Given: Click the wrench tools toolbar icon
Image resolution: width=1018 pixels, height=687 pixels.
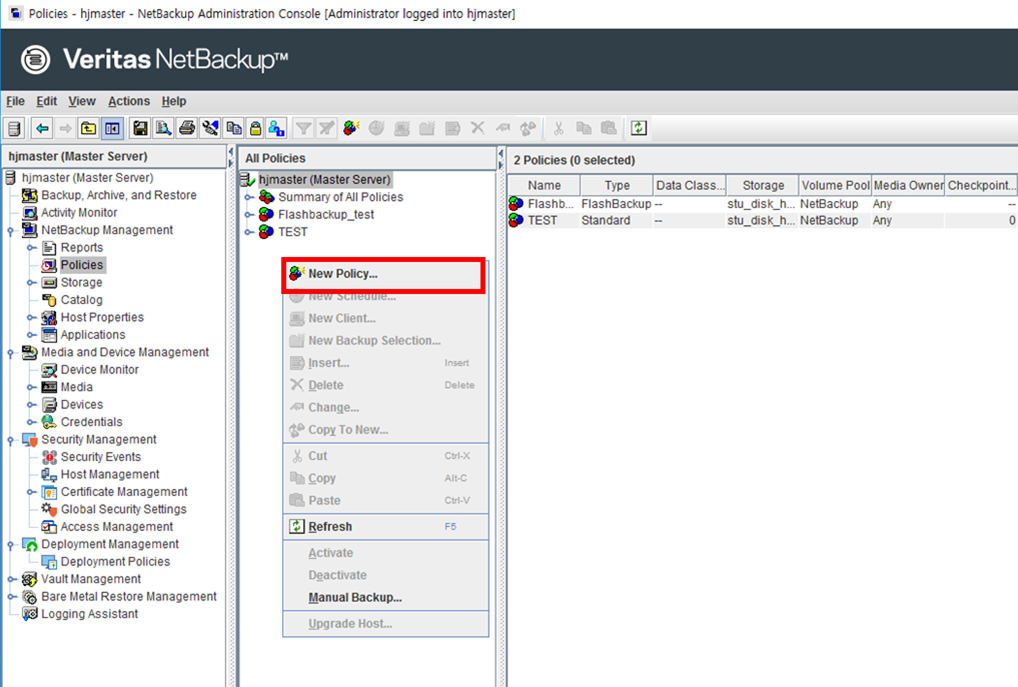Looking at the screenshot, I should [210, 129].
